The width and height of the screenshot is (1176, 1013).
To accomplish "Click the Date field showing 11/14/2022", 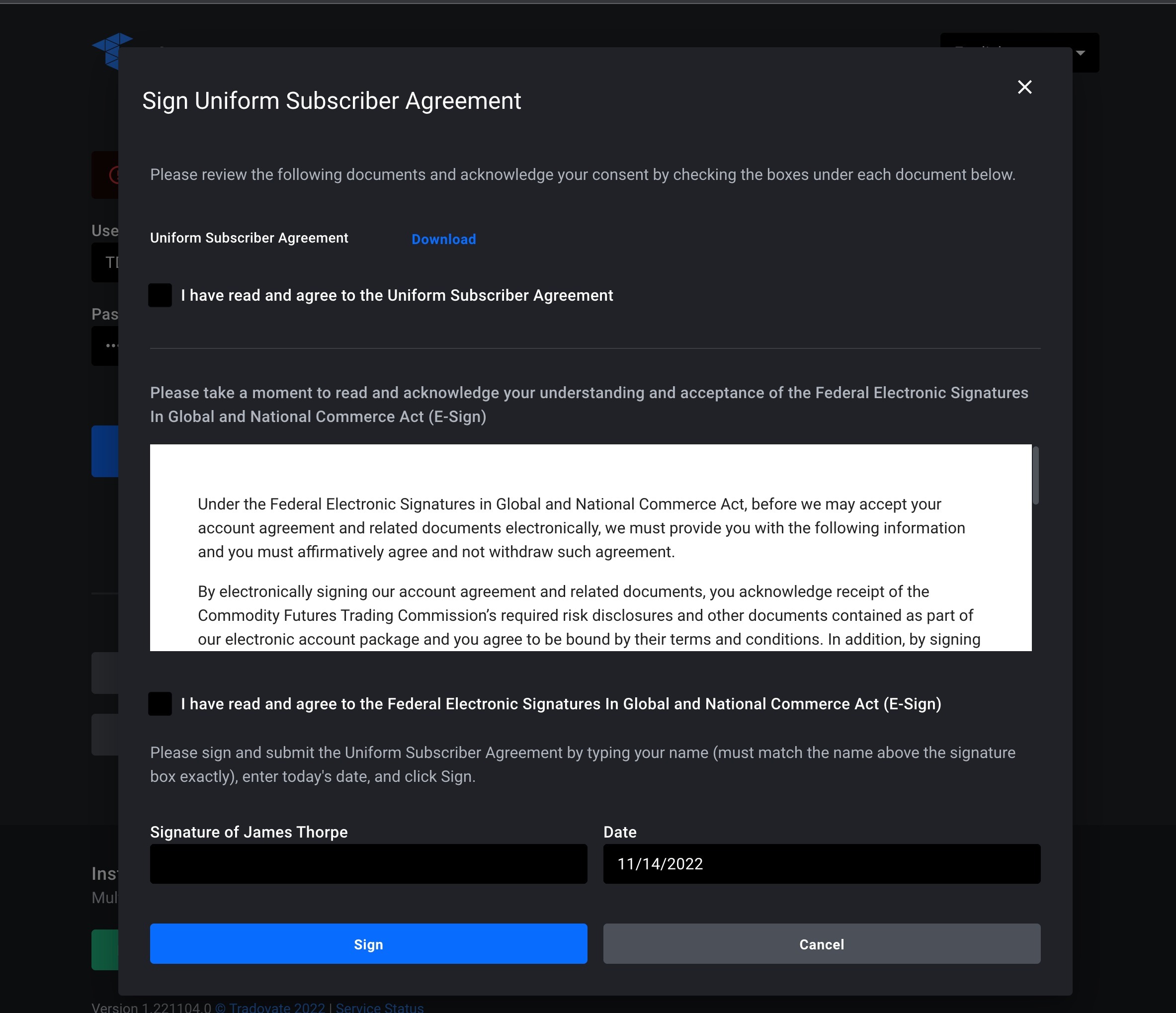I will [x=821, y=864].
